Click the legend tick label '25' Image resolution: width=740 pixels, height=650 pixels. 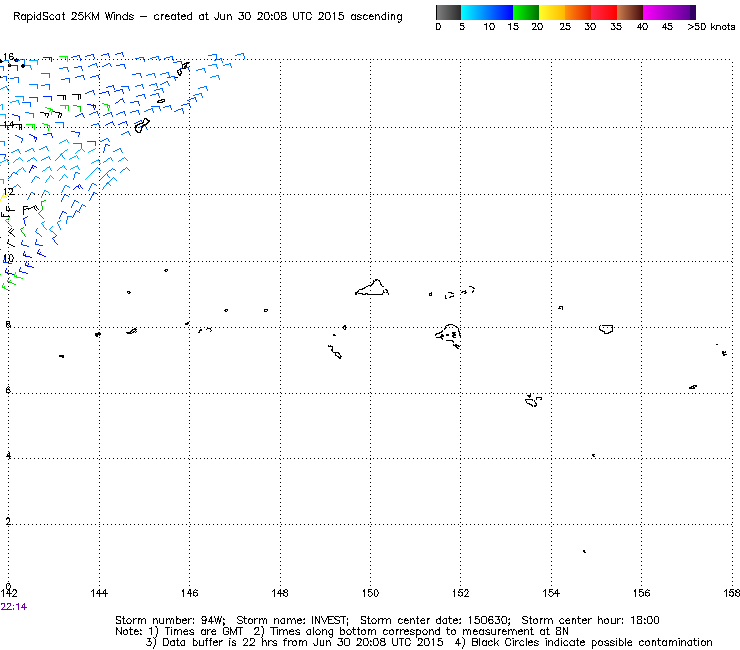pos(565,27)
